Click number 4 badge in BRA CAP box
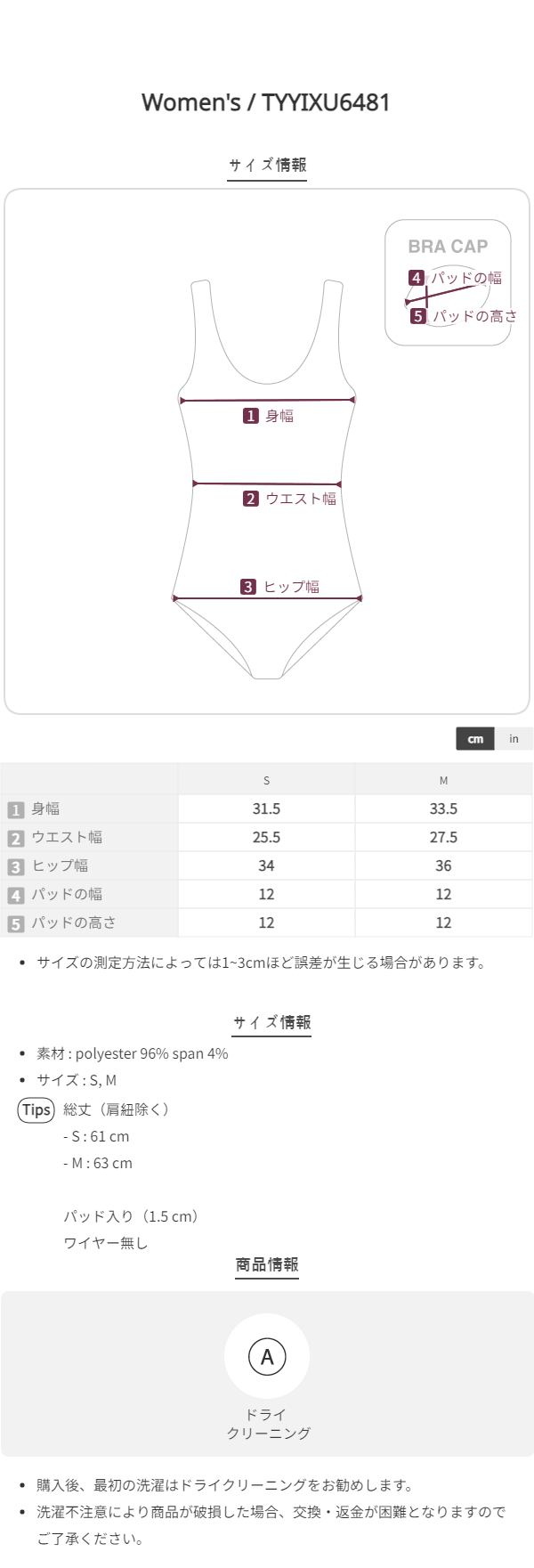Viewport: 534px width, 1568px height. point(416,278)
